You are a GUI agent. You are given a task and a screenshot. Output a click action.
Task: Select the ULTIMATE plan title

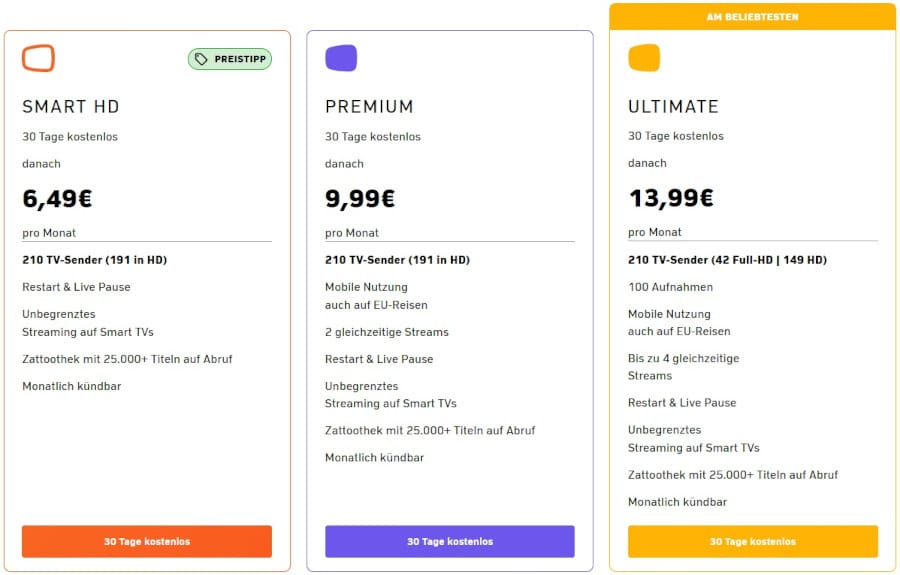[673, 106]
